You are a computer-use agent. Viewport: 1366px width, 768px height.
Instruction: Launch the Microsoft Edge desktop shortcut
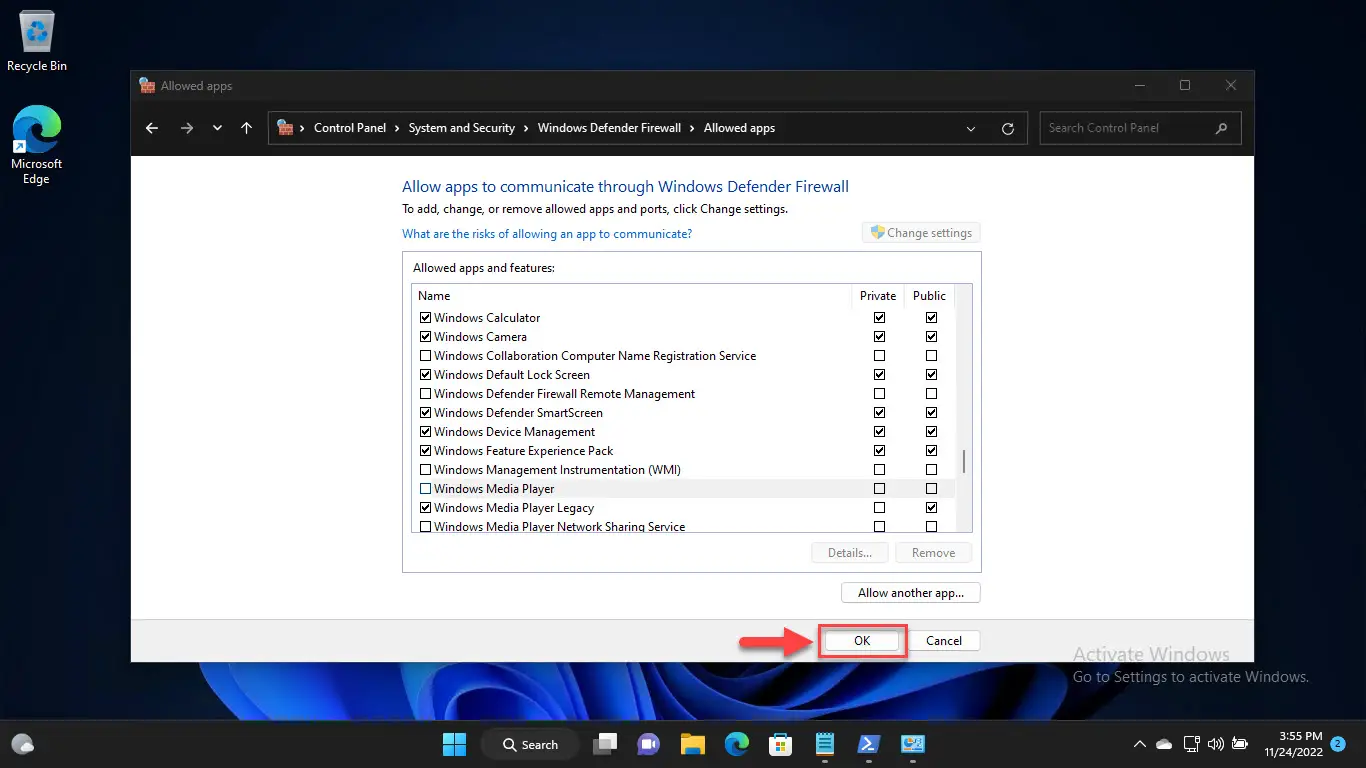point(37,146)
